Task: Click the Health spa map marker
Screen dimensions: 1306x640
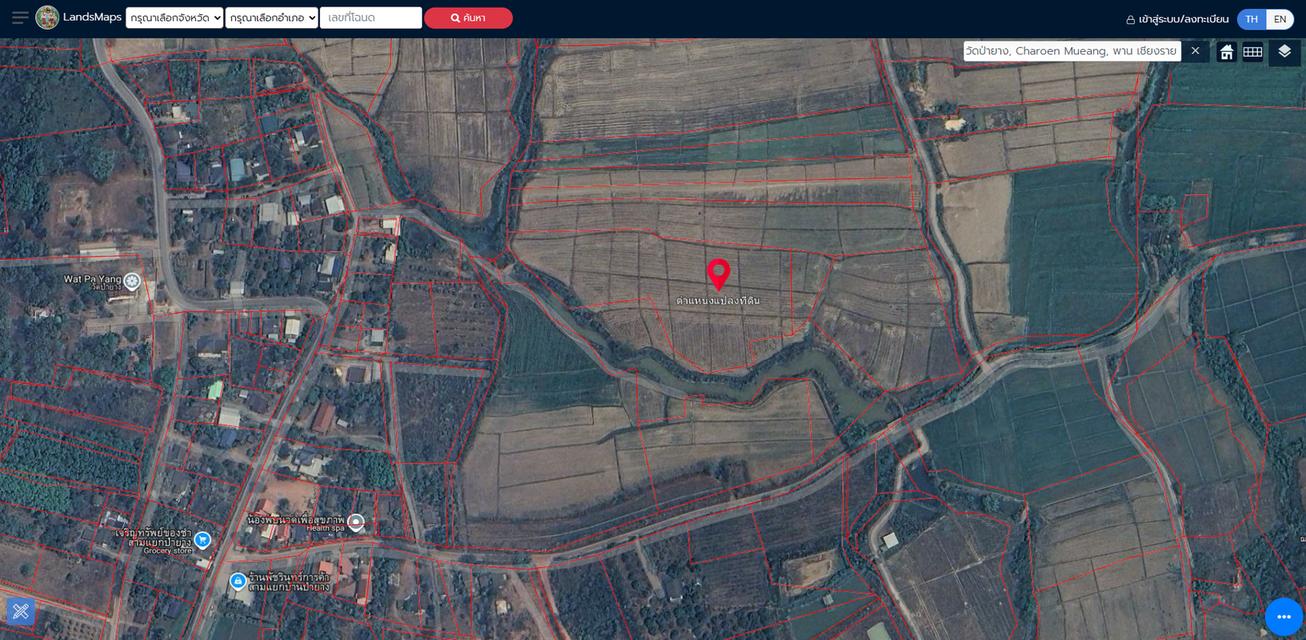Action: coord(355,522)
